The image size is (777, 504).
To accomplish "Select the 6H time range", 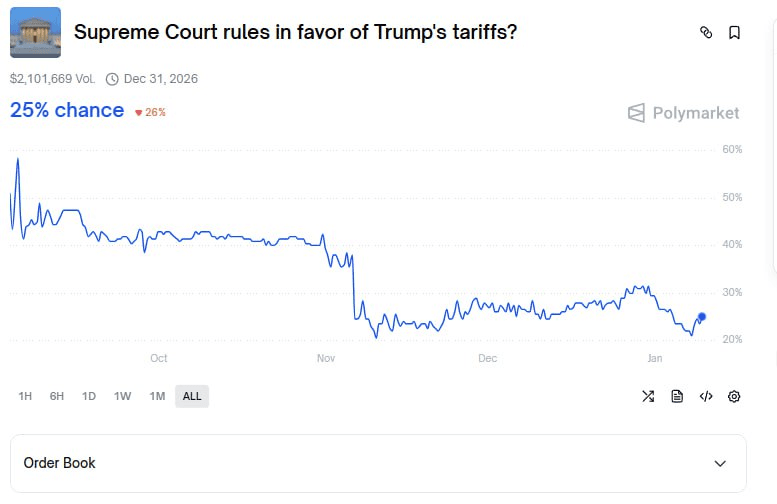I will [x=57, y=396].
